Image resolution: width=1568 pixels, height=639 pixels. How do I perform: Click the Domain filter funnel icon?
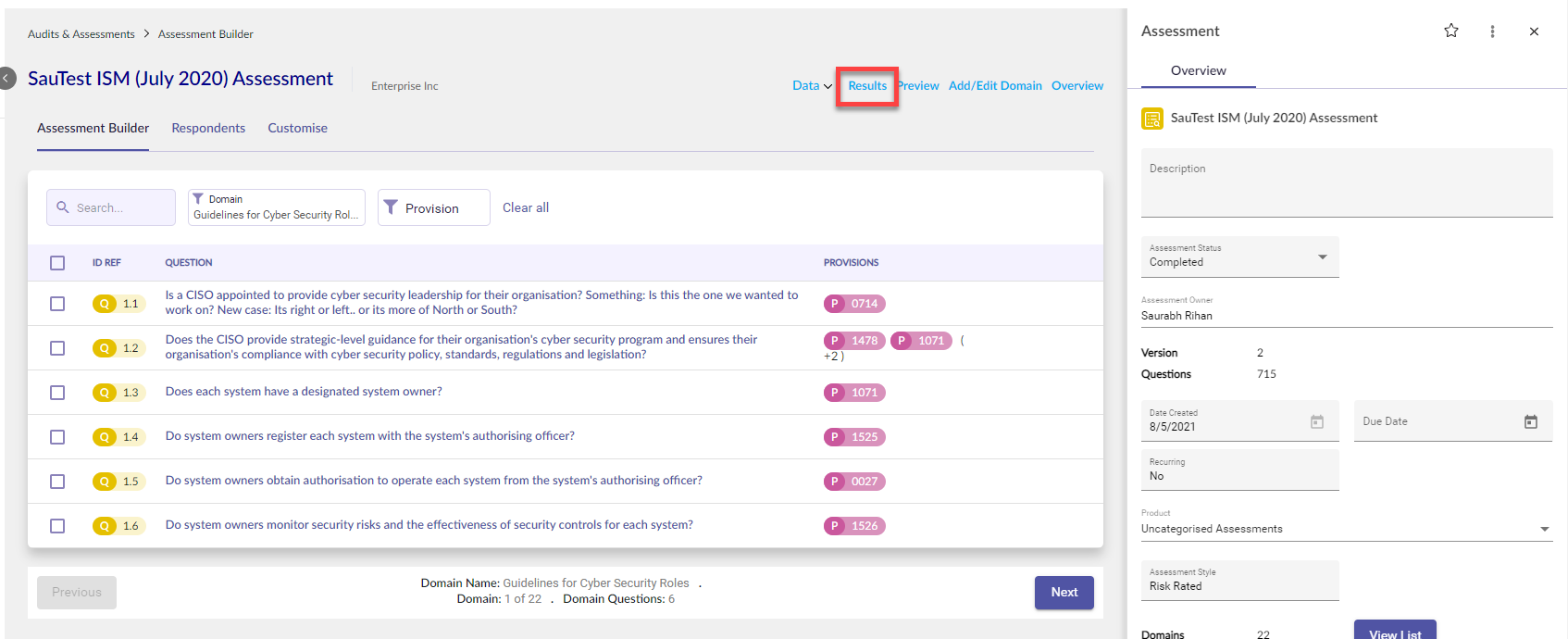pyautogui.click(x=198, y=199)
